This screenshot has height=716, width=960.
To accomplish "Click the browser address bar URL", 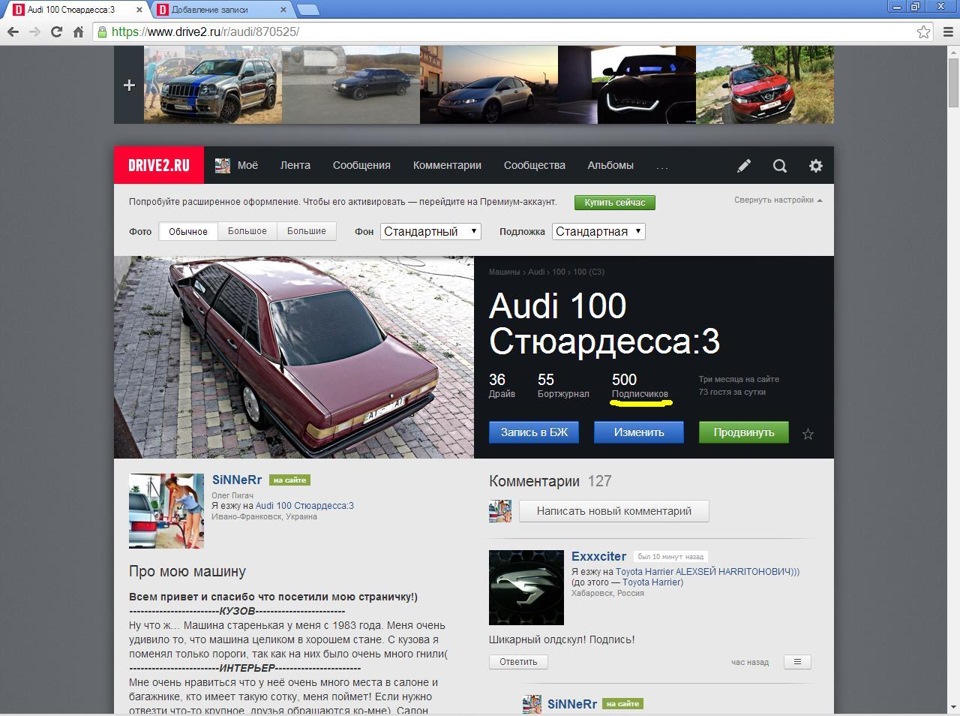I will point(205,32).
